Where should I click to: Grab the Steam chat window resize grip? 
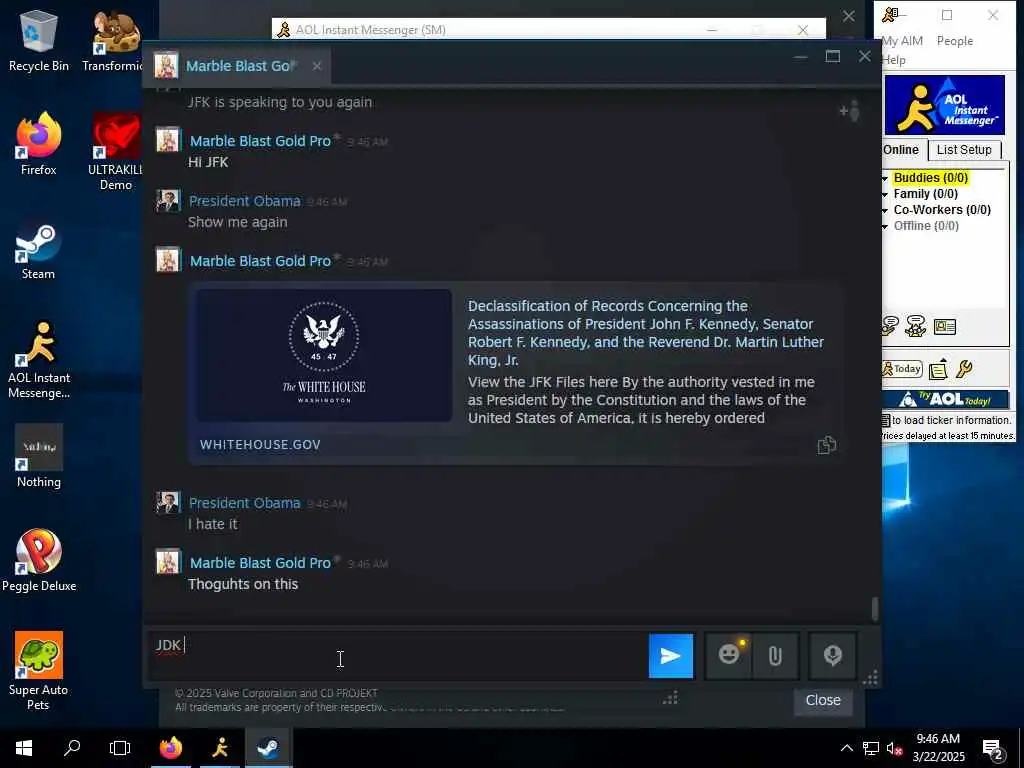tap(871, 679)
